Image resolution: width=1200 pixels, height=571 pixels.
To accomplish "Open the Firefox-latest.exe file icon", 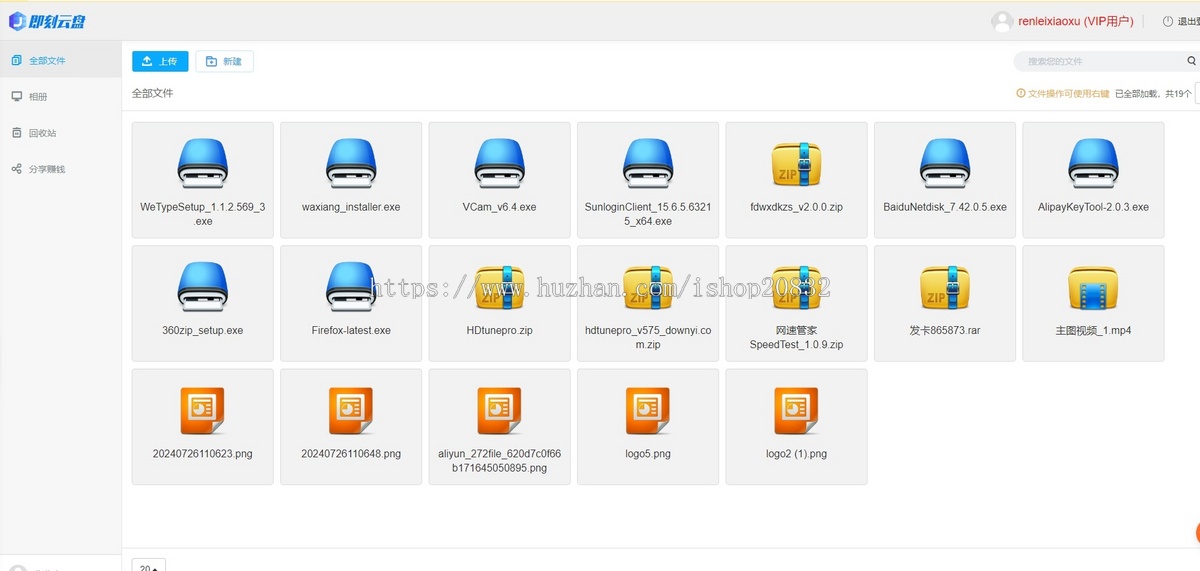I will pyautogui.click(x=351, y=287).
